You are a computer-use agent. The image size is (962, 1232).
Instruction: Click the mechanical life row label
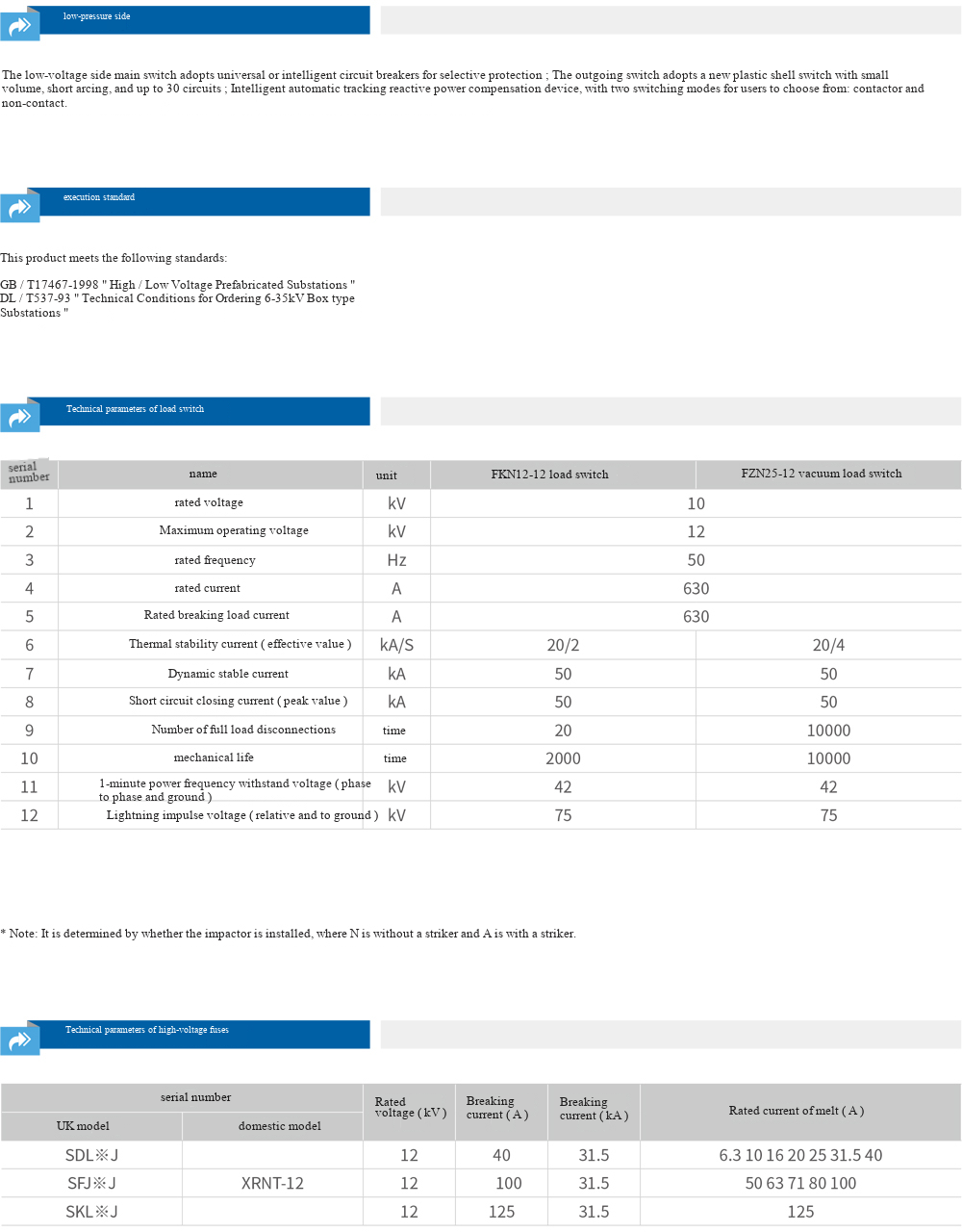(x=214, y=757)
